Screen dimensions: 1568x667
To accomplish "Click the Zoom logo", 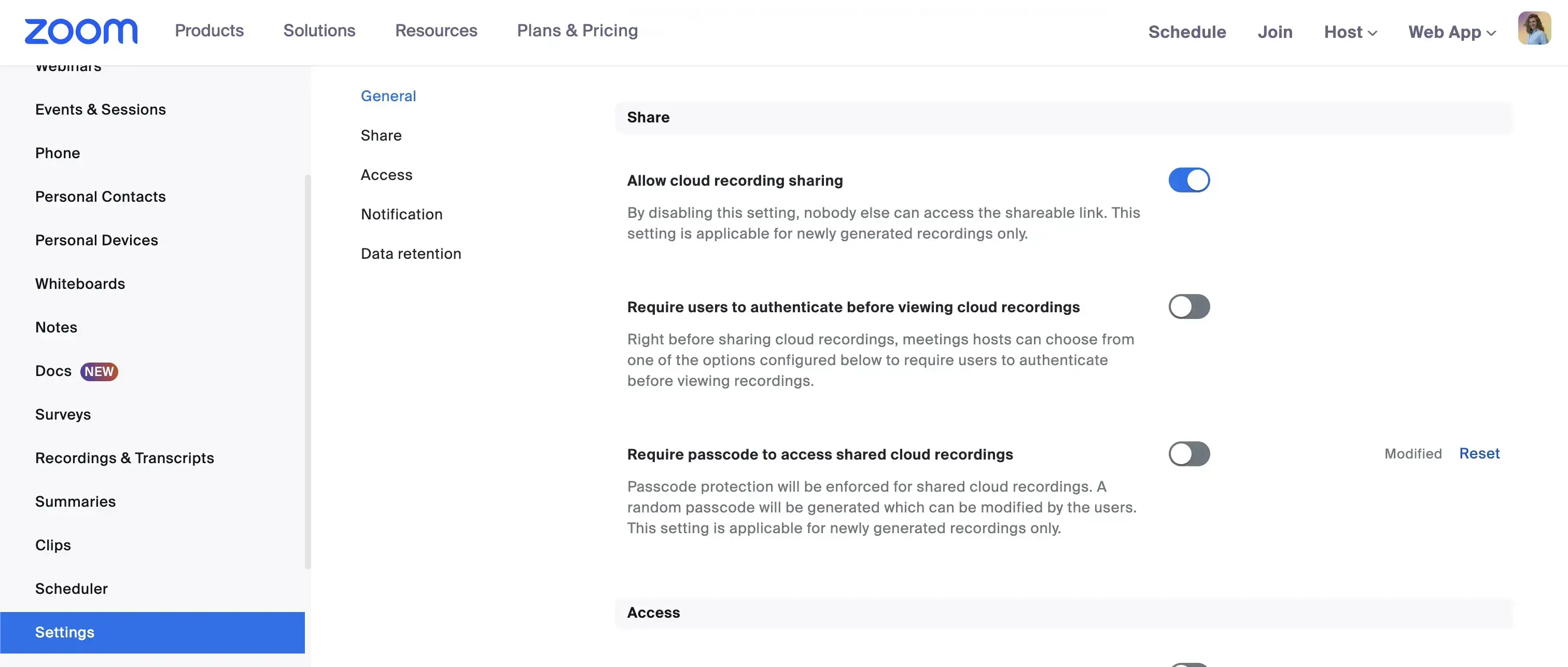I will [x=81, y=31].
